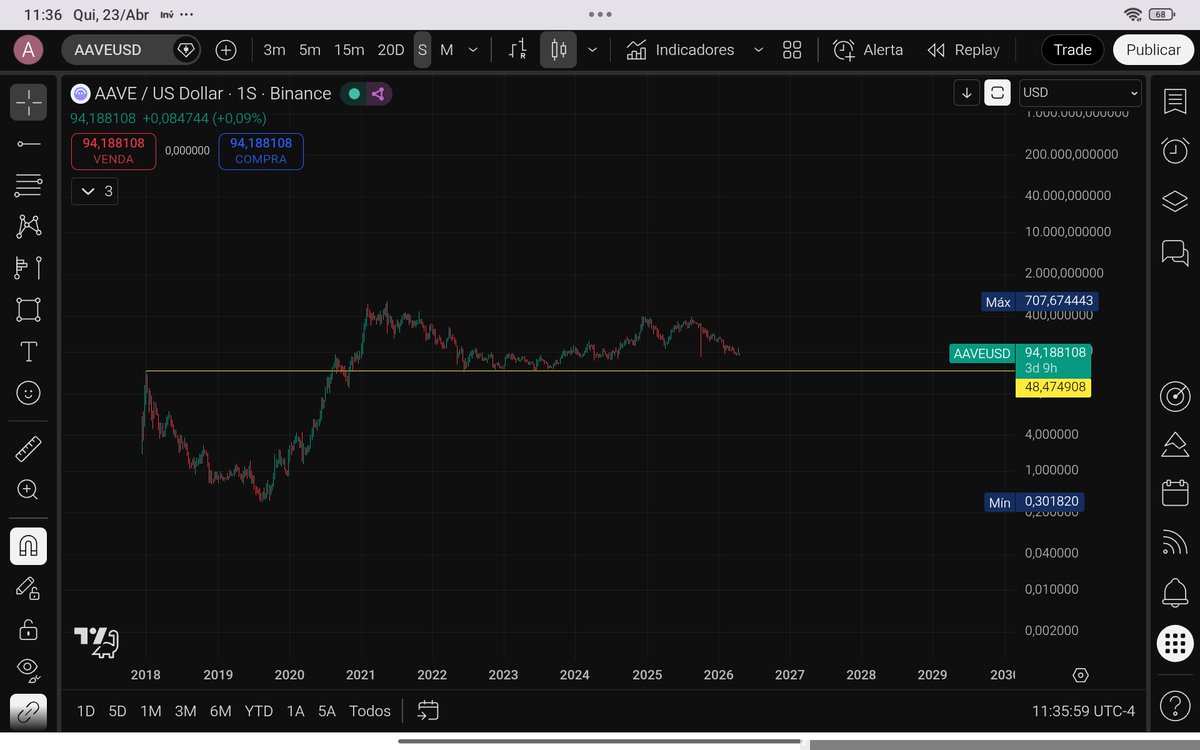Expand the chart type dropdown

[x=592, y=49]
